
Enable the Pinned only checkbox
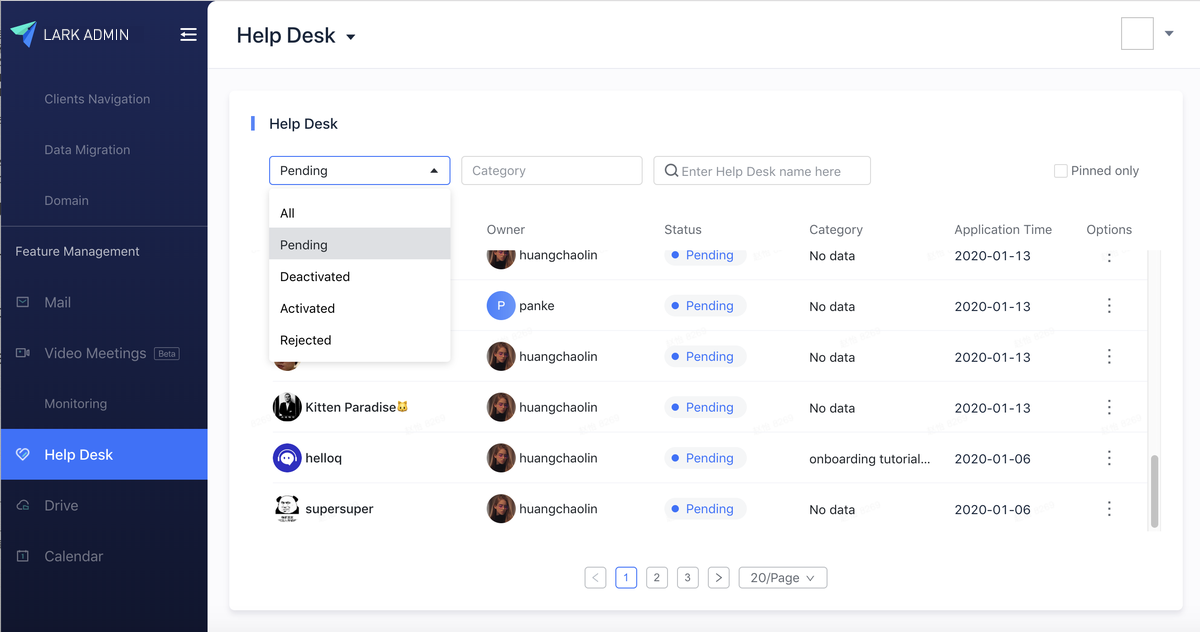point(1061,171)
